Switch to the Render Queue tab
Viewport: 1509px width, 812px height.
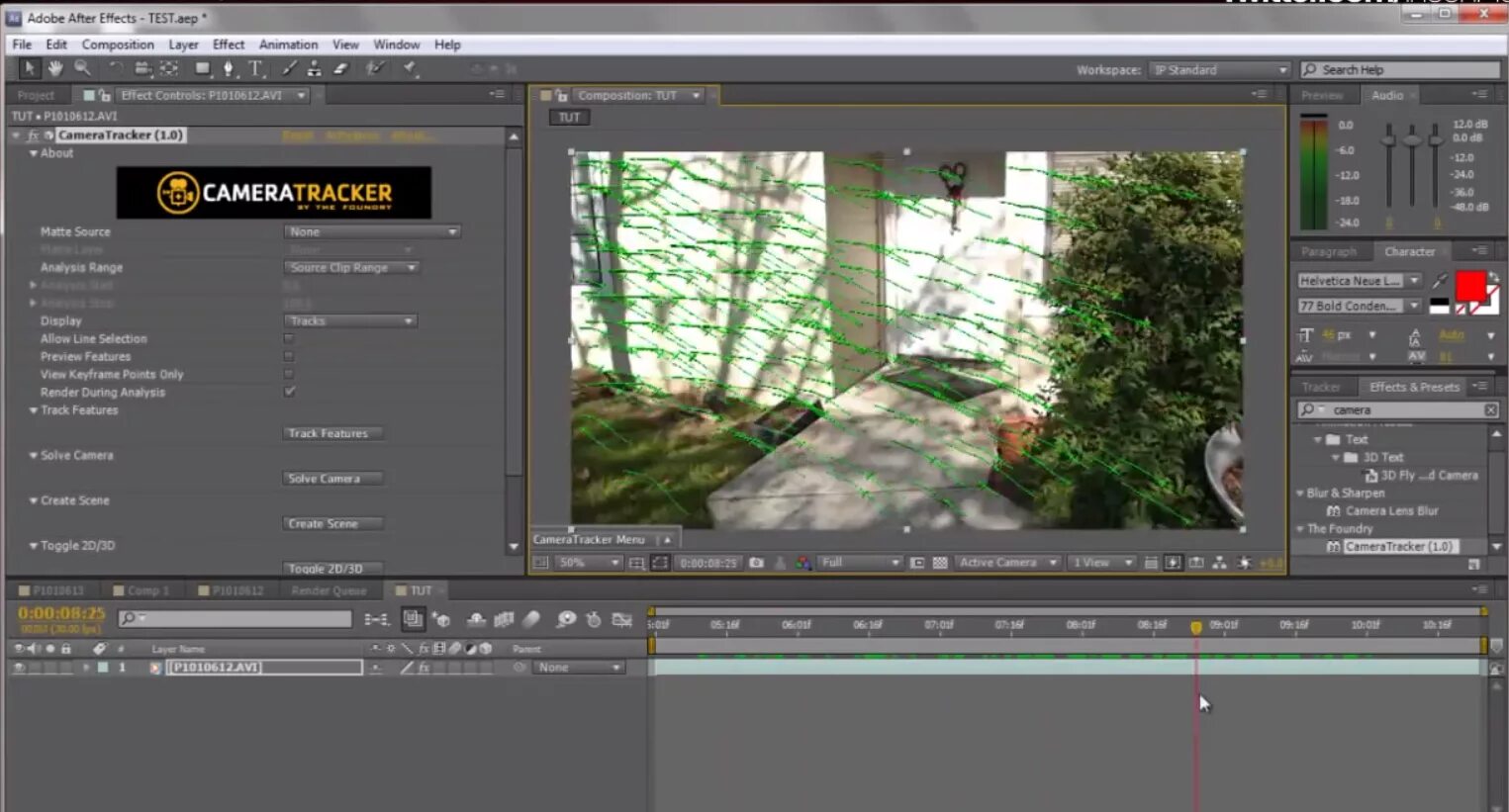(x=329, y=589)
